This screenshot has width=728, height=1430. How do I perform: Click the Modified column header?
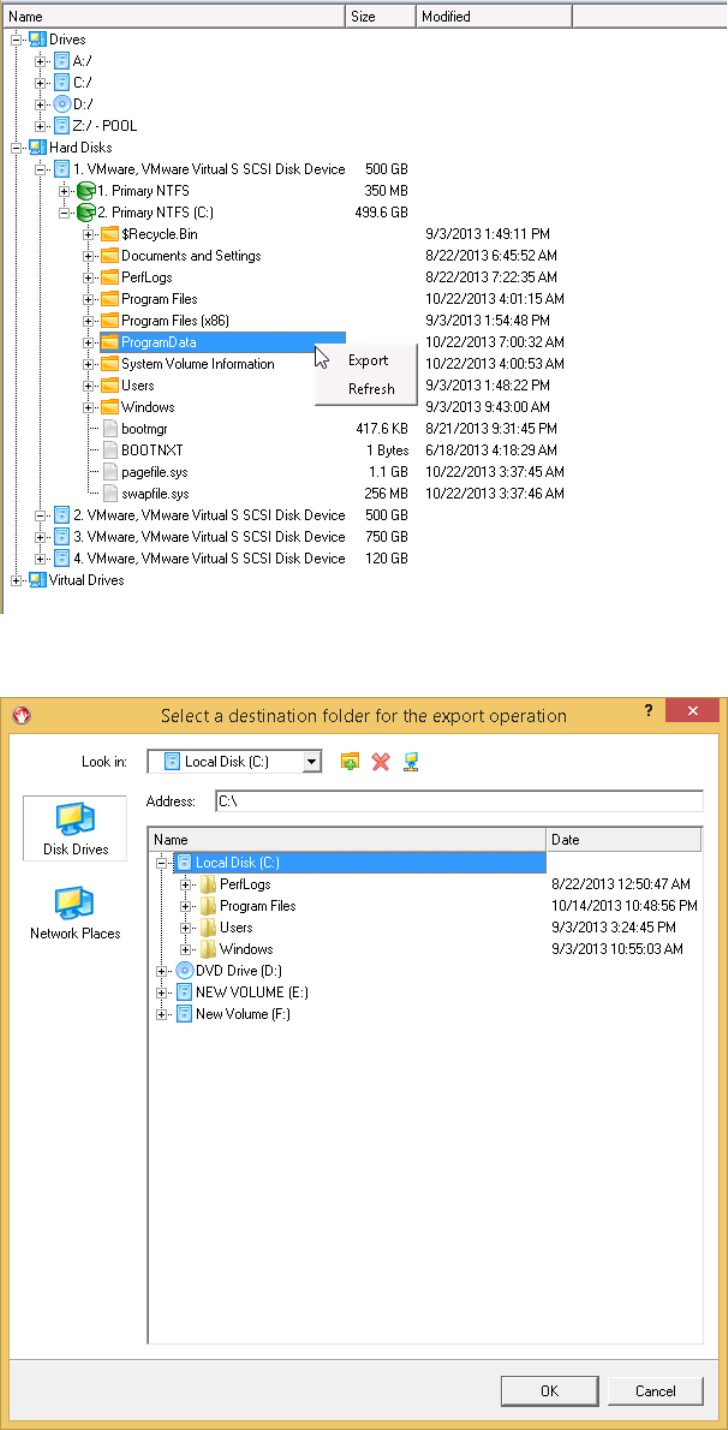(494, 16)
